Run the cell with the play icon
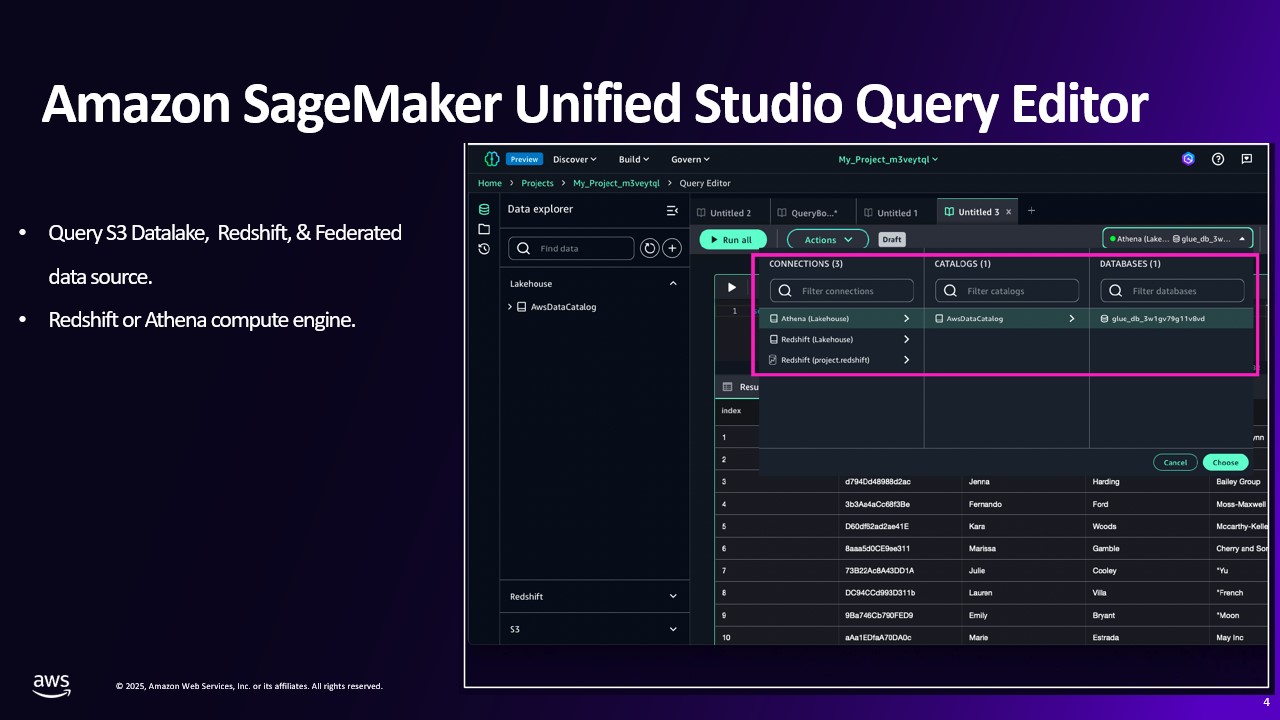This screenshot has height=720, width=1280. (x=732, y=288)
